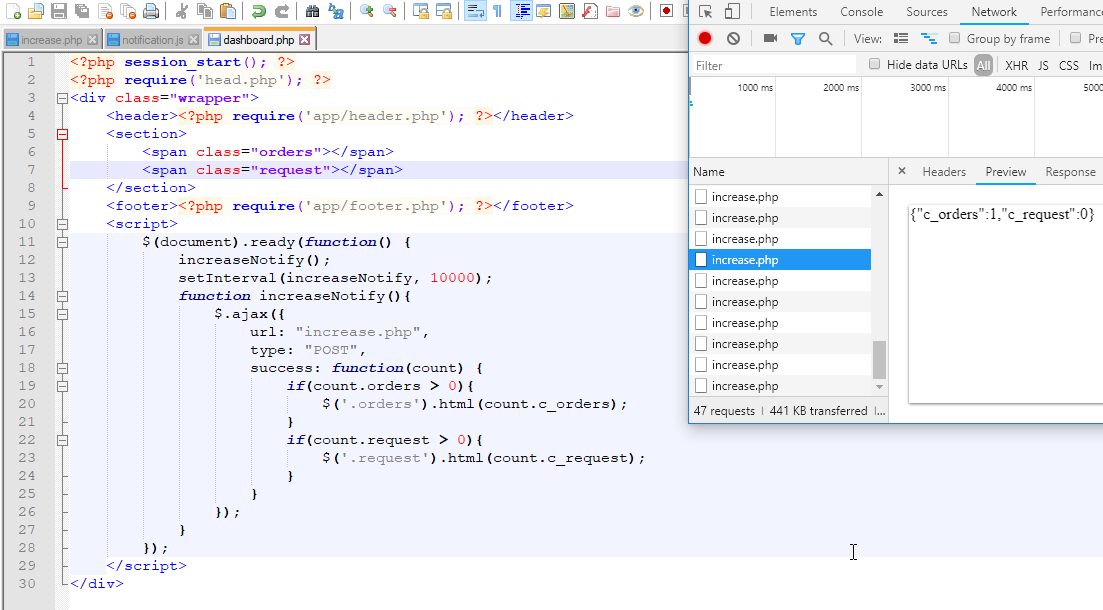Switch to the Console tab
This screenshot has height=610, width=1103.
pos(861,12)
